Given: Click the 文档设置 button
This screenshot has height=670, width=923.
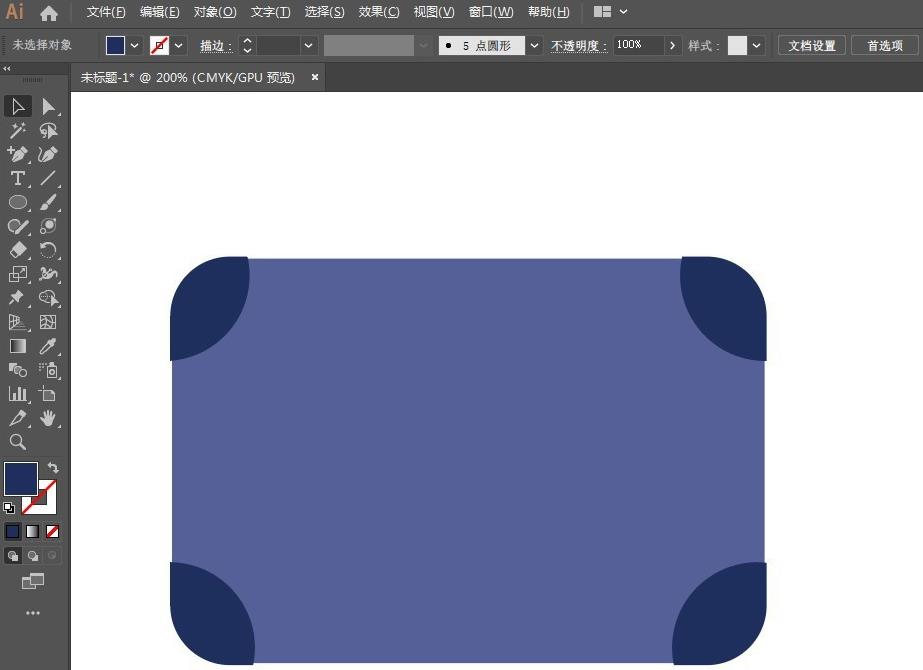Looking at the screenshot, I should (x=812, y=45).
